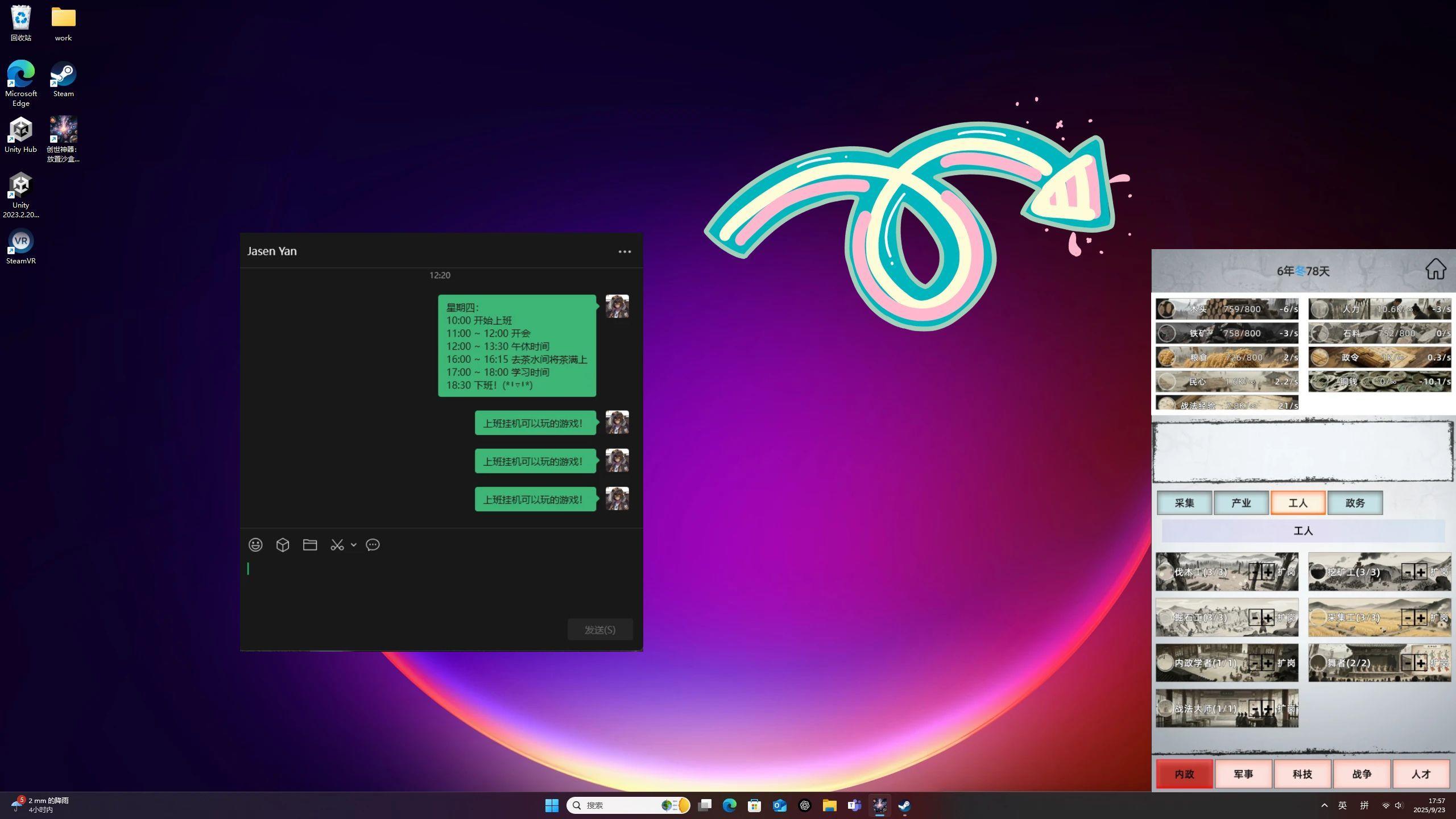Switch to the 政务 tab
The width and height of the screenshot is (1456, 819).
[x=1355, y=503]
